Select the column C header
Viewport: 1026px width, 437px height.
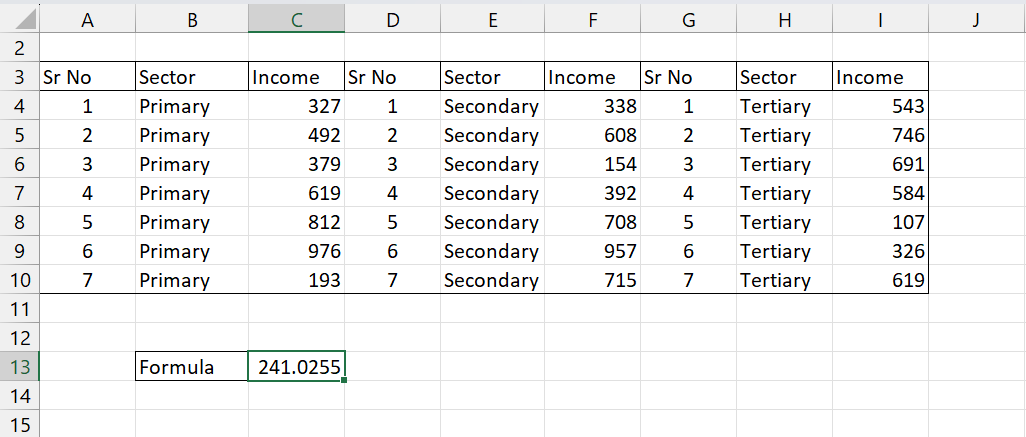point(296,17)
